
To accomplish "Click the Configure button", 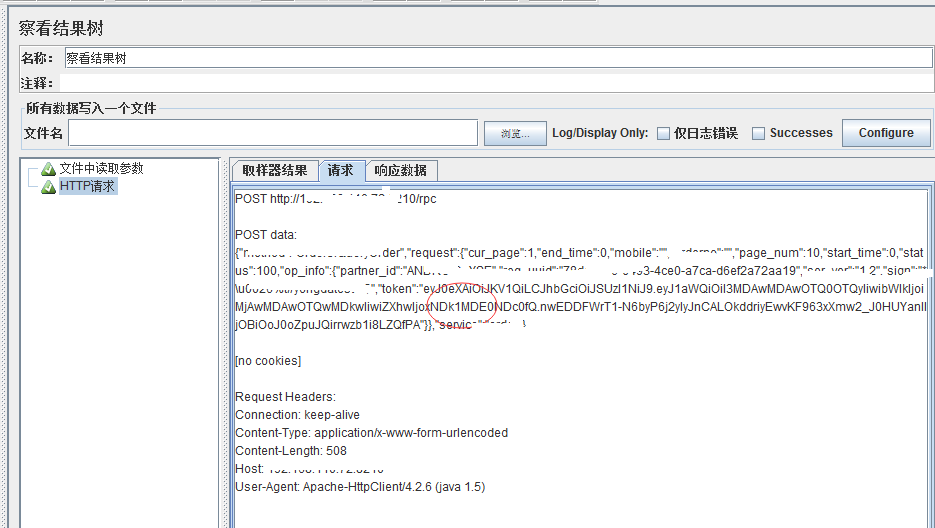I will (886, 133).
